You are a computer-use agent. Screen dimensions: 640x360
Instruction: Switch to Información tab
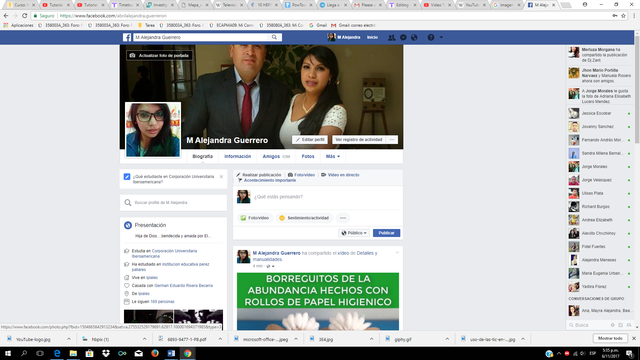238,156
